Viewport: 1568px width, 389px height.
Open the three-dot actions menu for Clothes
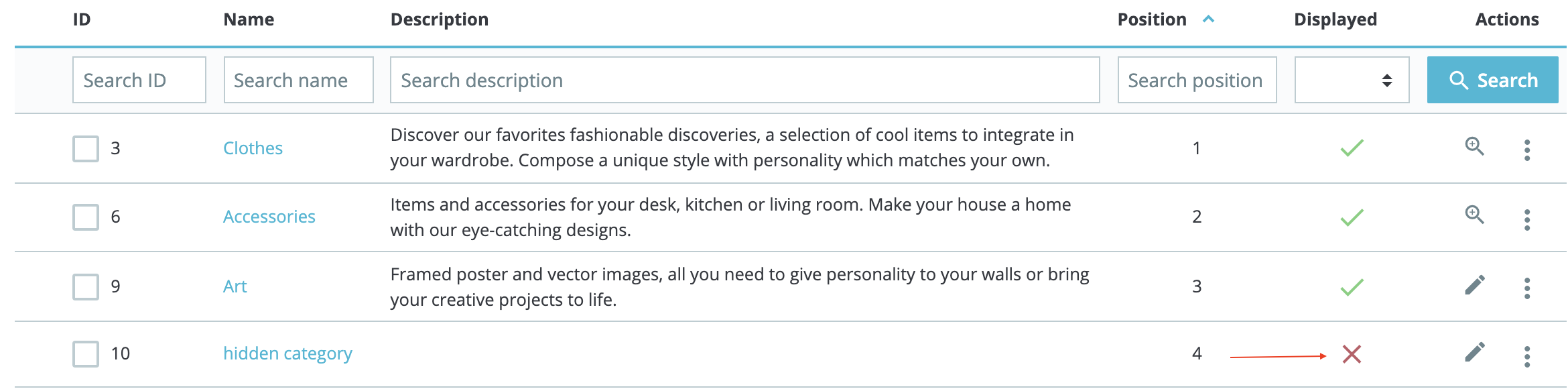(x=1528, y=151)
